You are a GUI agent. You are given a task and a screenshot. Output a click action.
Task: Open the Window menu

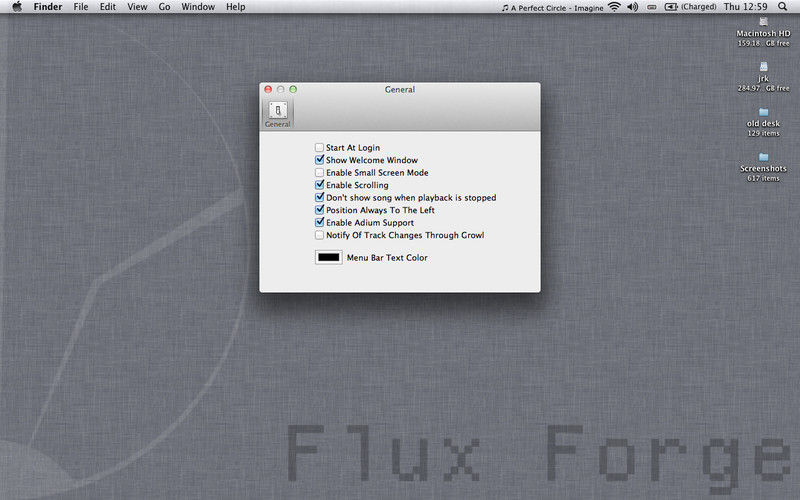pos(198,7)
